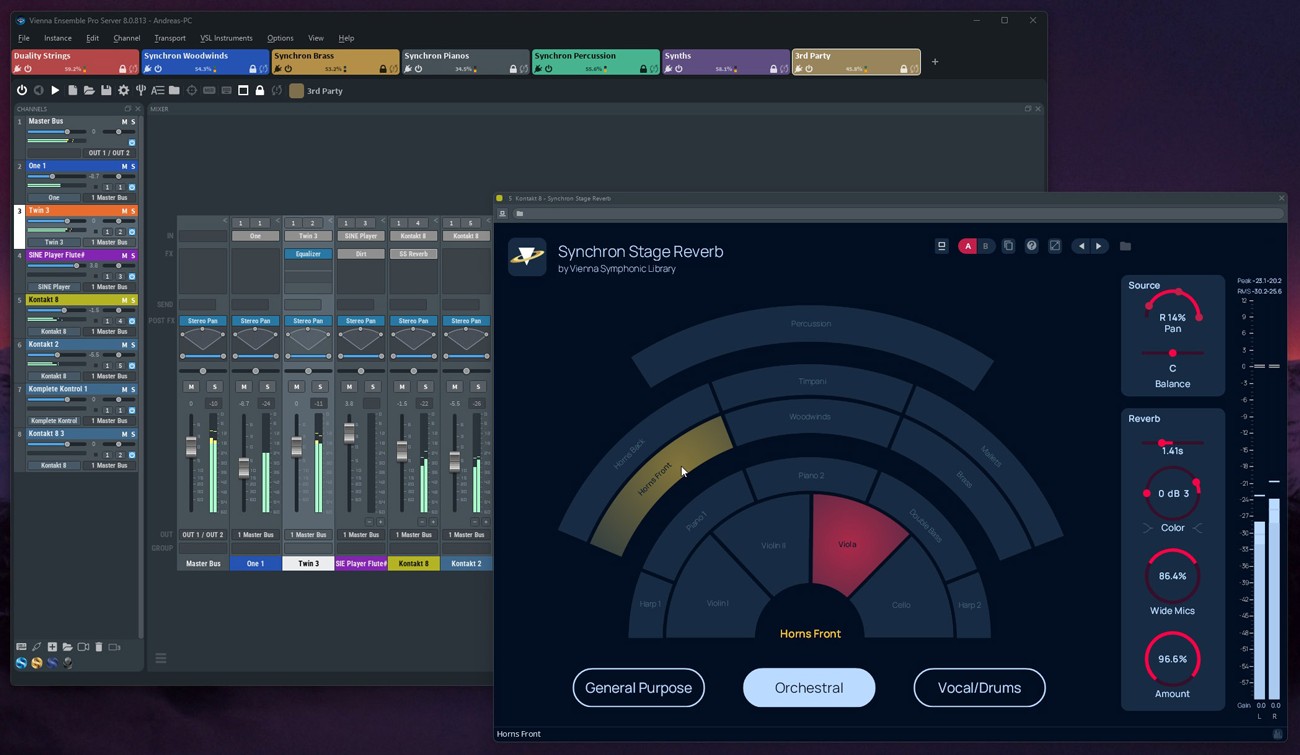The height and width of the screenshot is (755, 1300).
Task: Mute the One strip in the mixer
Action: pos(243,387)
